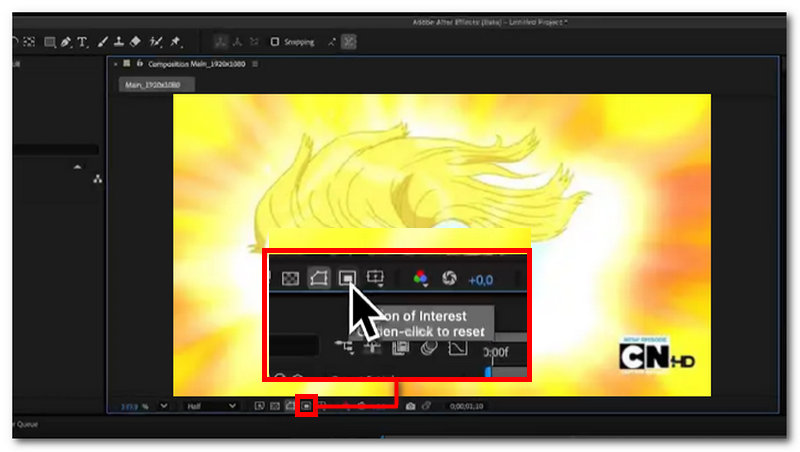
Task: Select the Brush tool
Action: (103, 42)
